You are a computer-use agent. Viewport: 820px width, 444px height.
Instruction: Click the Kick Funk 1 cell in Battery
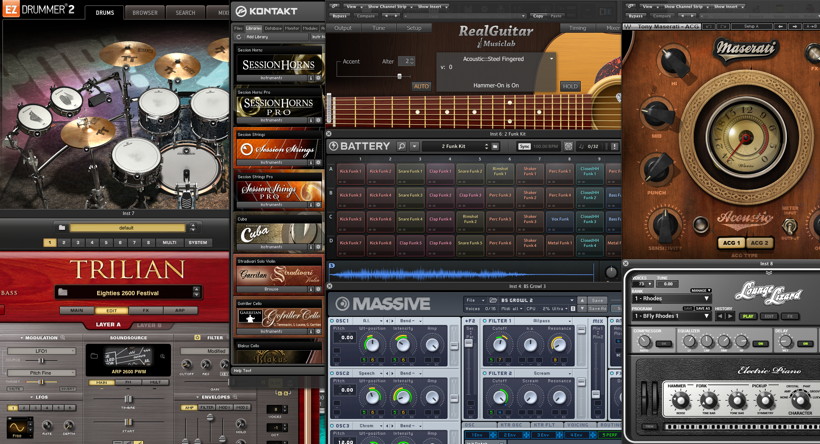click(x=350, y=171)
